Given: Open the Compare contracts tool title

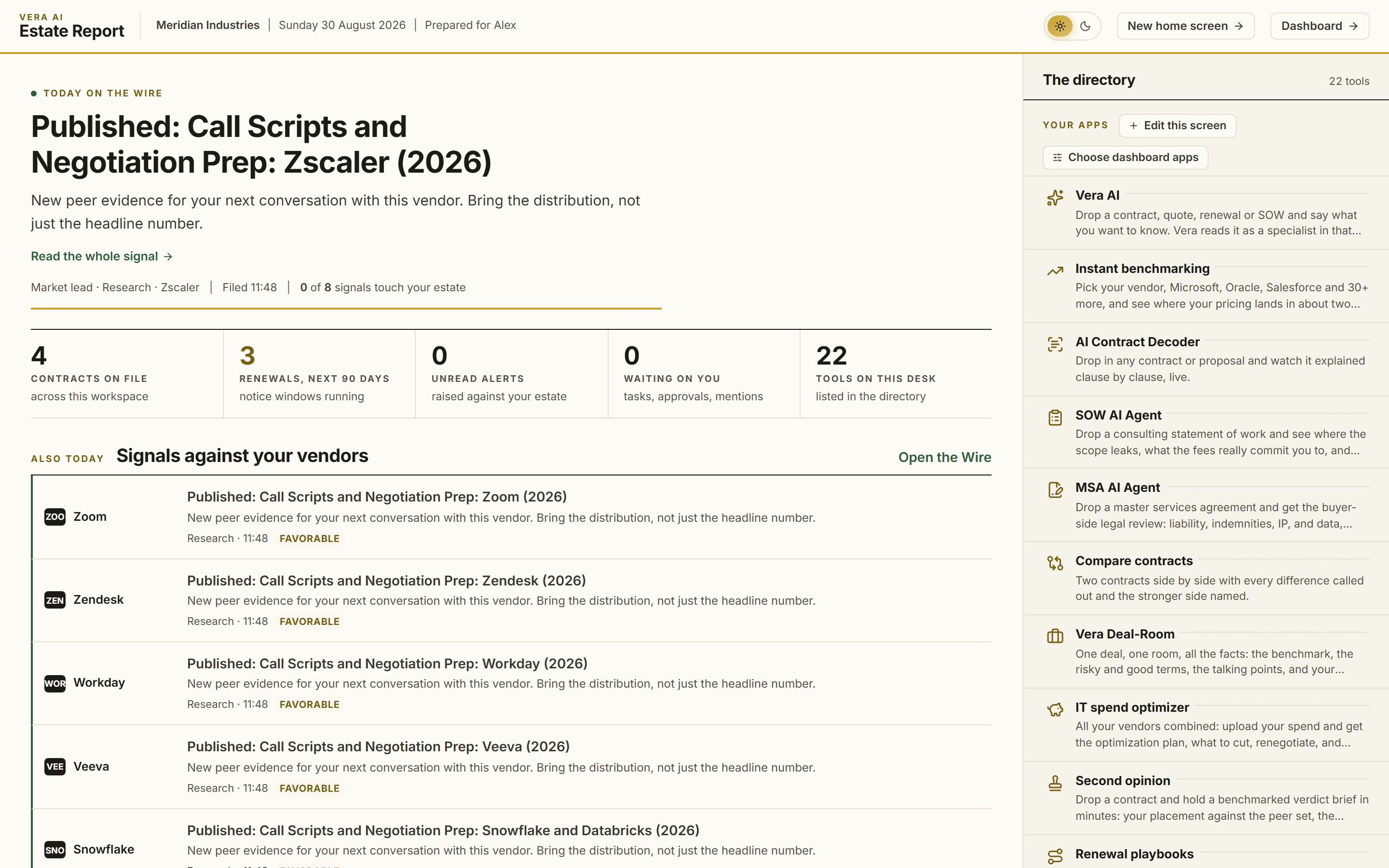Looking at the screenshot, I should (x=1133, y=561).
